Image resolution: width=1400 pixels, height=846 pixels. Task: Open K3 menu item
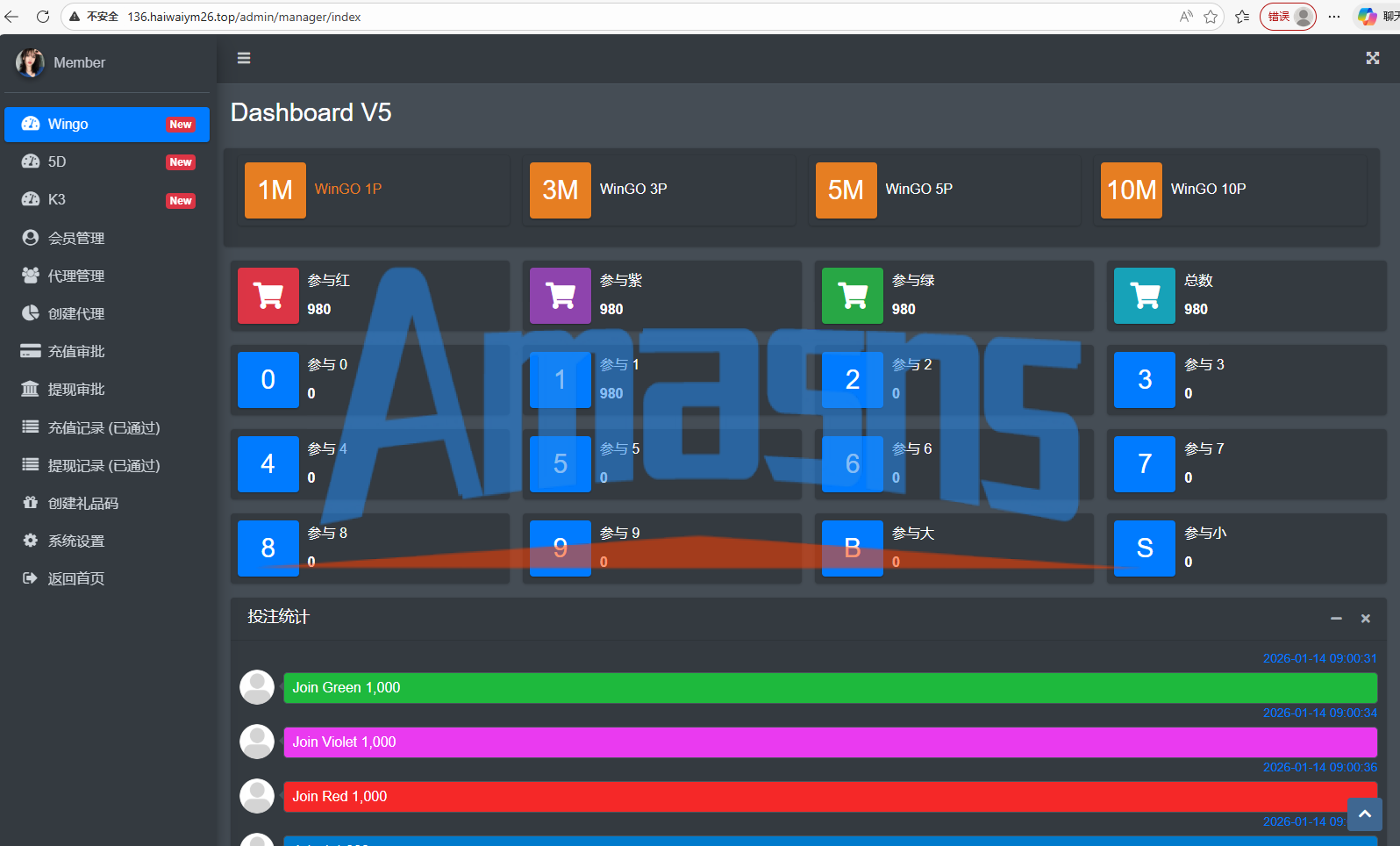pyautogui.click(x=107, y=199)
